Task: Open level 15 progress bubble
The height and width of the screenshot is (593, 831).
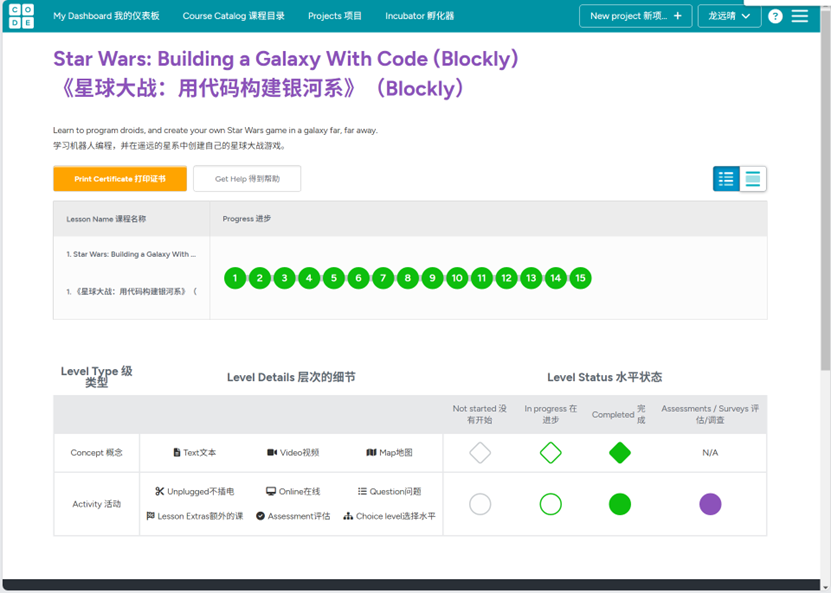Action: pos(580,278)
